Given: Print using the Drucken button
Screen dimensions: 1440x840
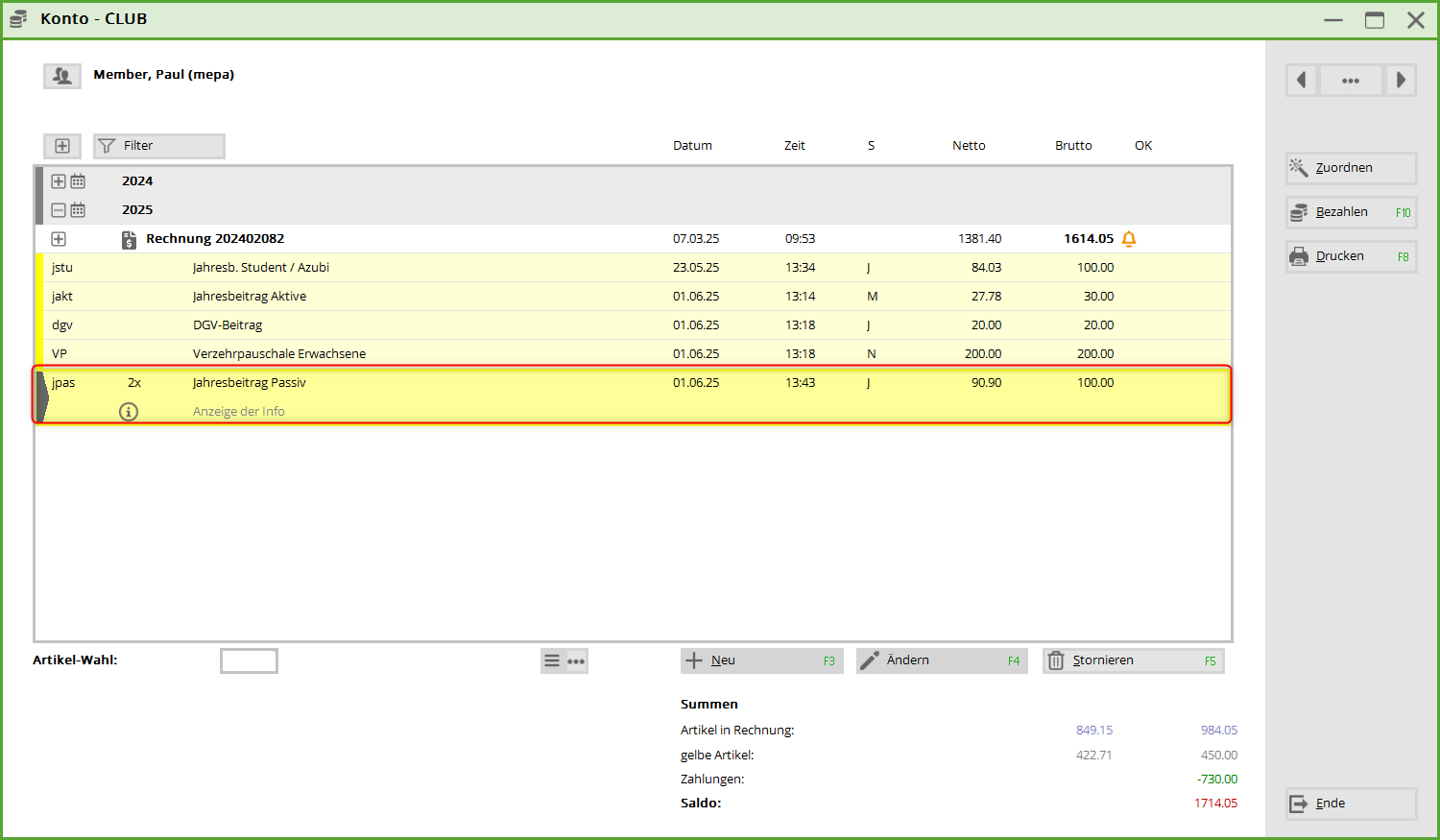Looking at the screenshot, I should [1351, 256].
